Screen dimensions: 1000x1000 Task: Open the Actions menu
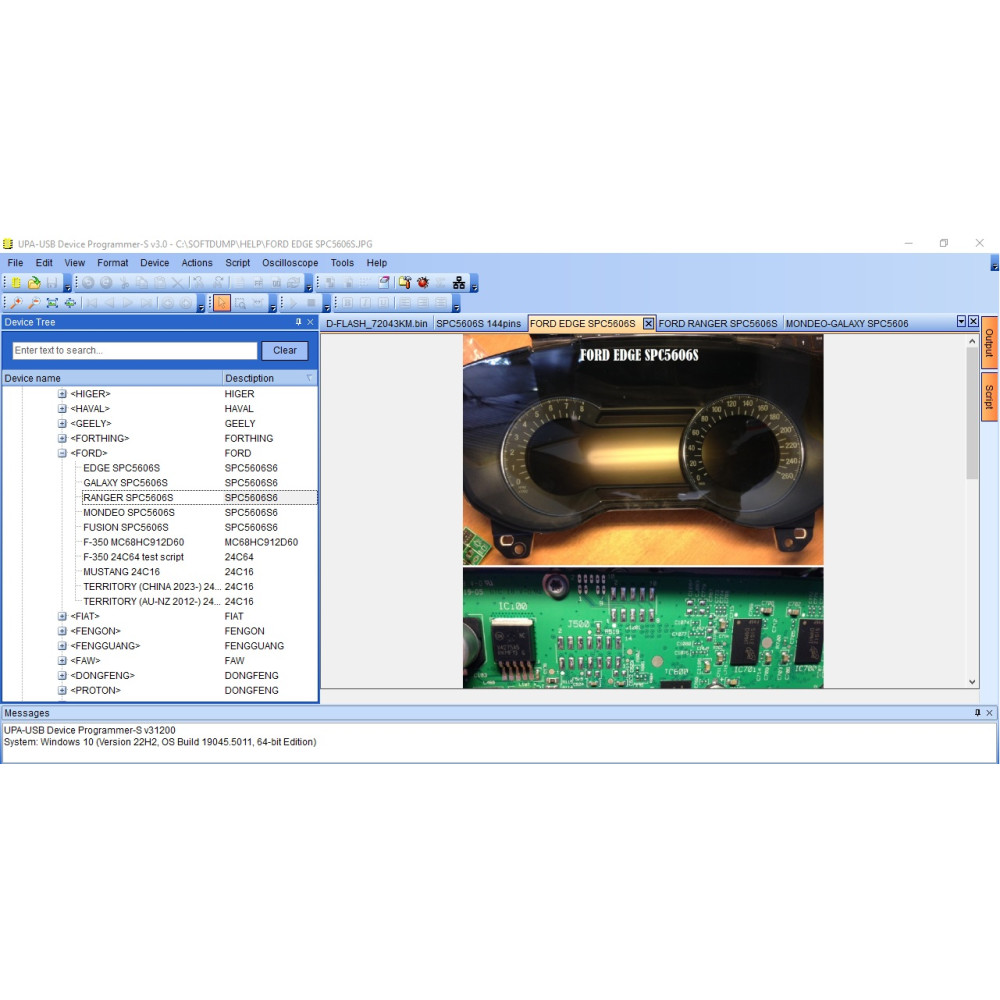click(196, 263)
